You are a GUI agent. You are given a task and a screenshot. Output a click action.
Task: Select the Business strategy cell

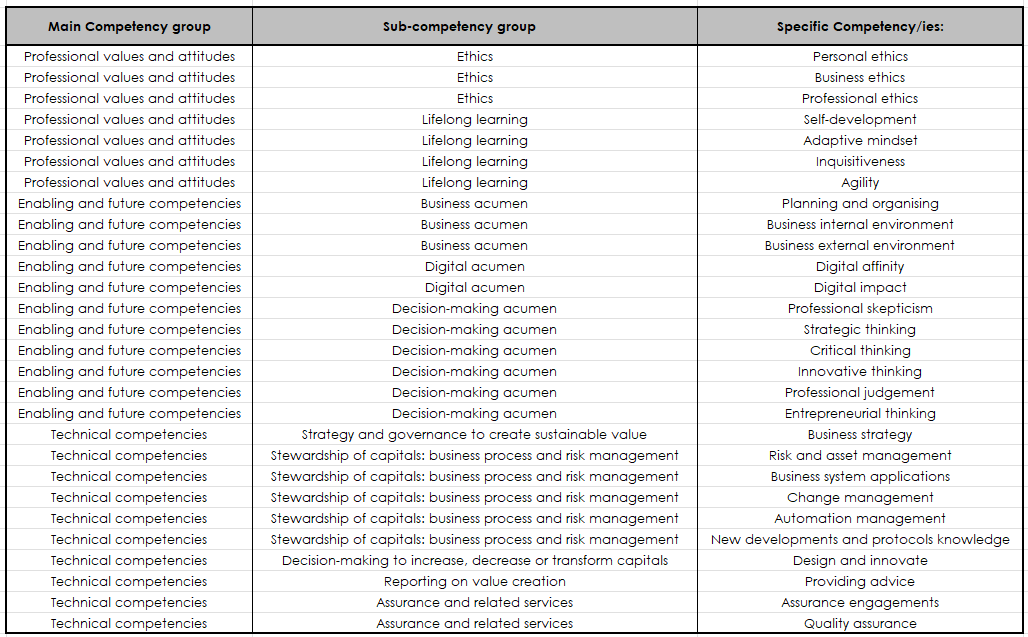pyautogui.click(x=860, y=435)
